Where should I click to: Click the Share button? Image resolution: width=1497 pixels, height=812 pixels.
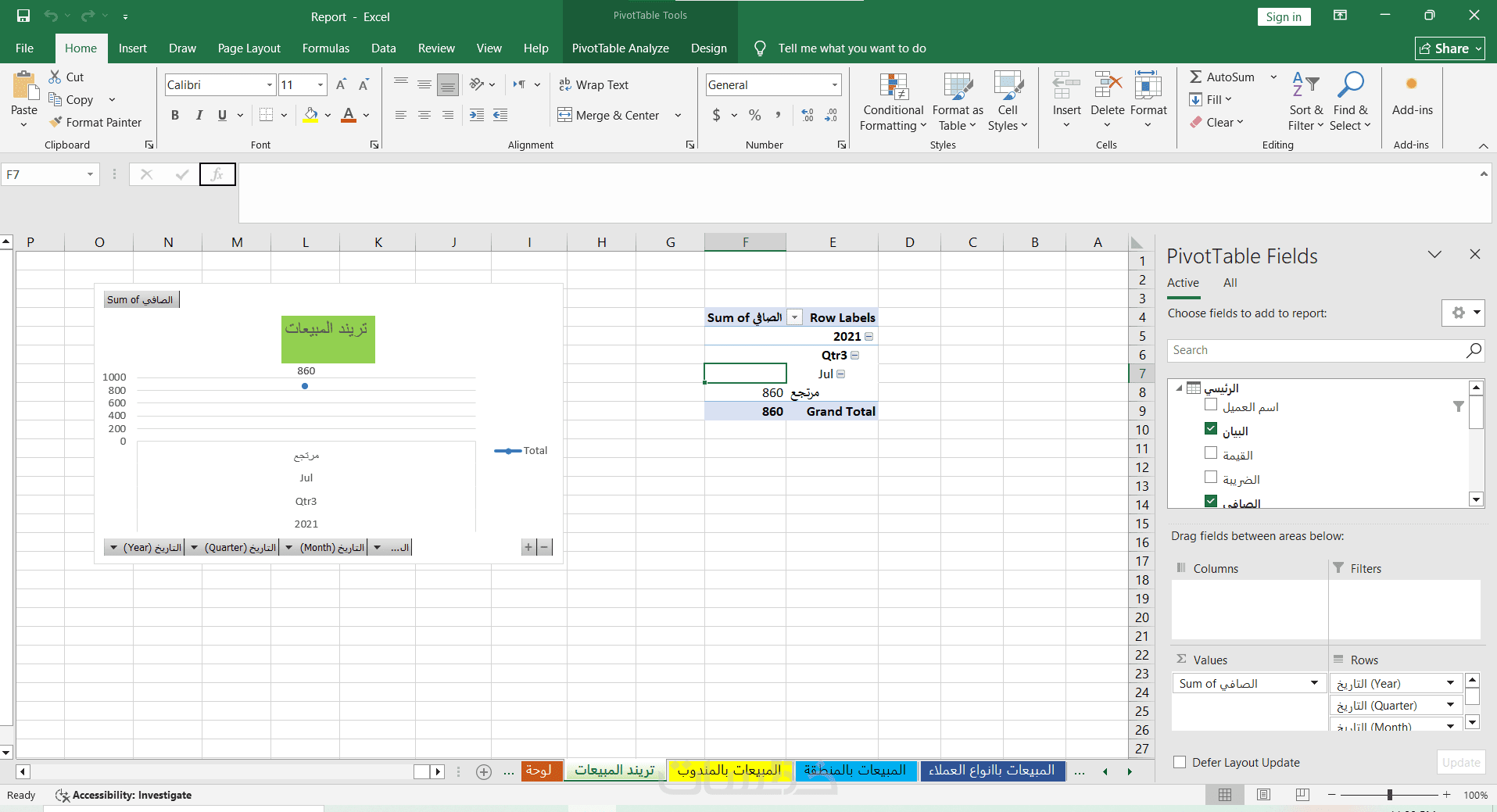[x=1449, y=48]
